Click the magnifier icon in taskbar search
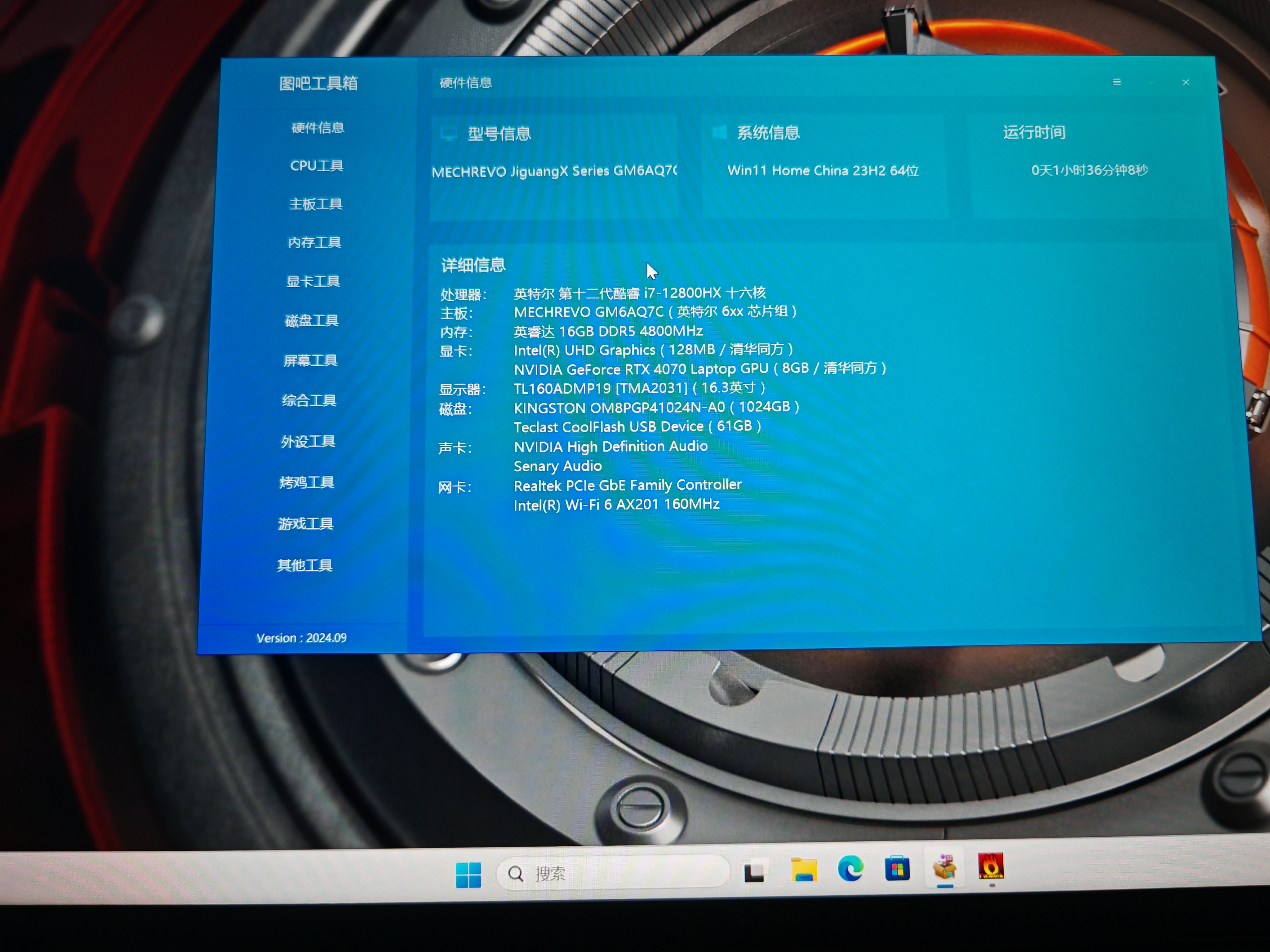This screenshot has height=952, width=1270. click(516, 873)
